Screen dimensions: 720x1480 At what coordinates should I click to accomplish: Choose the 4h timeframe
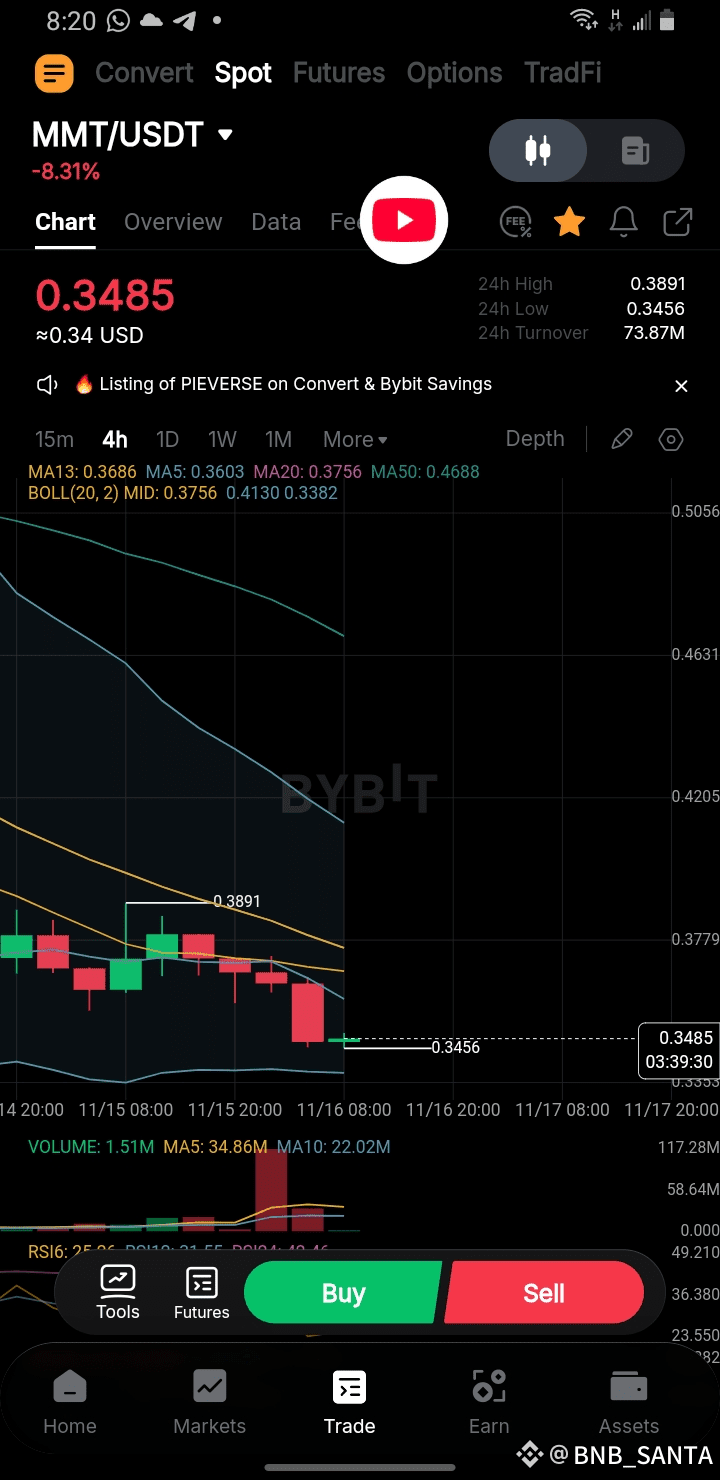point(115,439)
